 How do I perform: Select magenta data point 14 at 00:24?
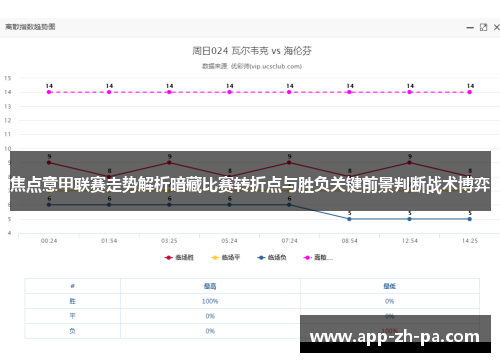tap(49, 92)
